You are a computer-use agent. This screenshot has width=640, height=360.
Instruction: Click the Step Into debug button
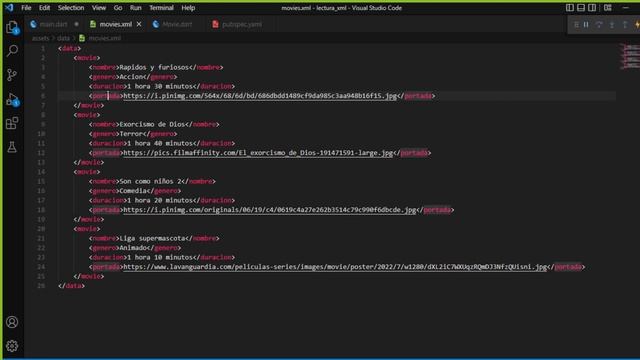(x=612, y=25)
